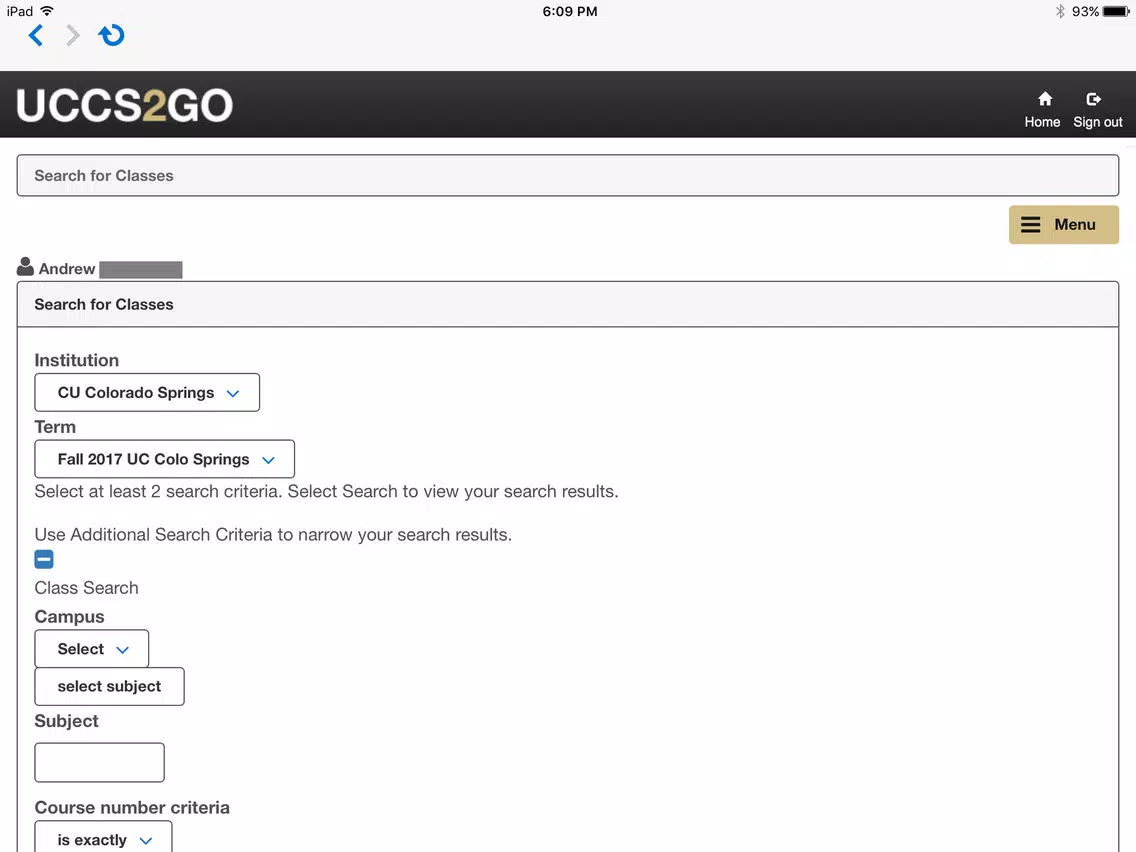Reload the page with the refresh icon

pyautogui.click(x=112, y=35)
